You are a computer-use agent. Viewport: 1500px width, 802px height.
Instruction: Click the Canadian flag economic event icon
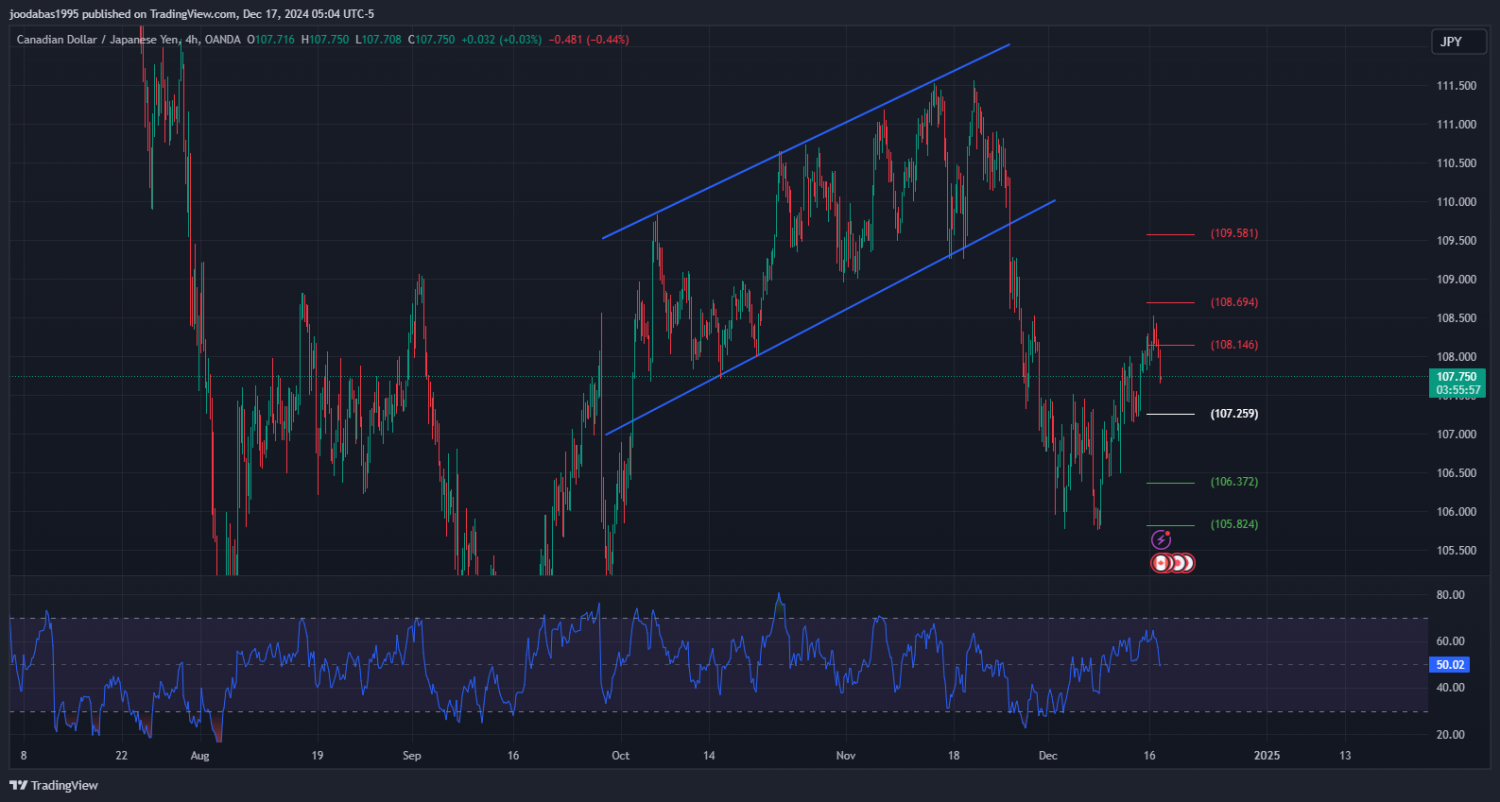(1161, 563)
